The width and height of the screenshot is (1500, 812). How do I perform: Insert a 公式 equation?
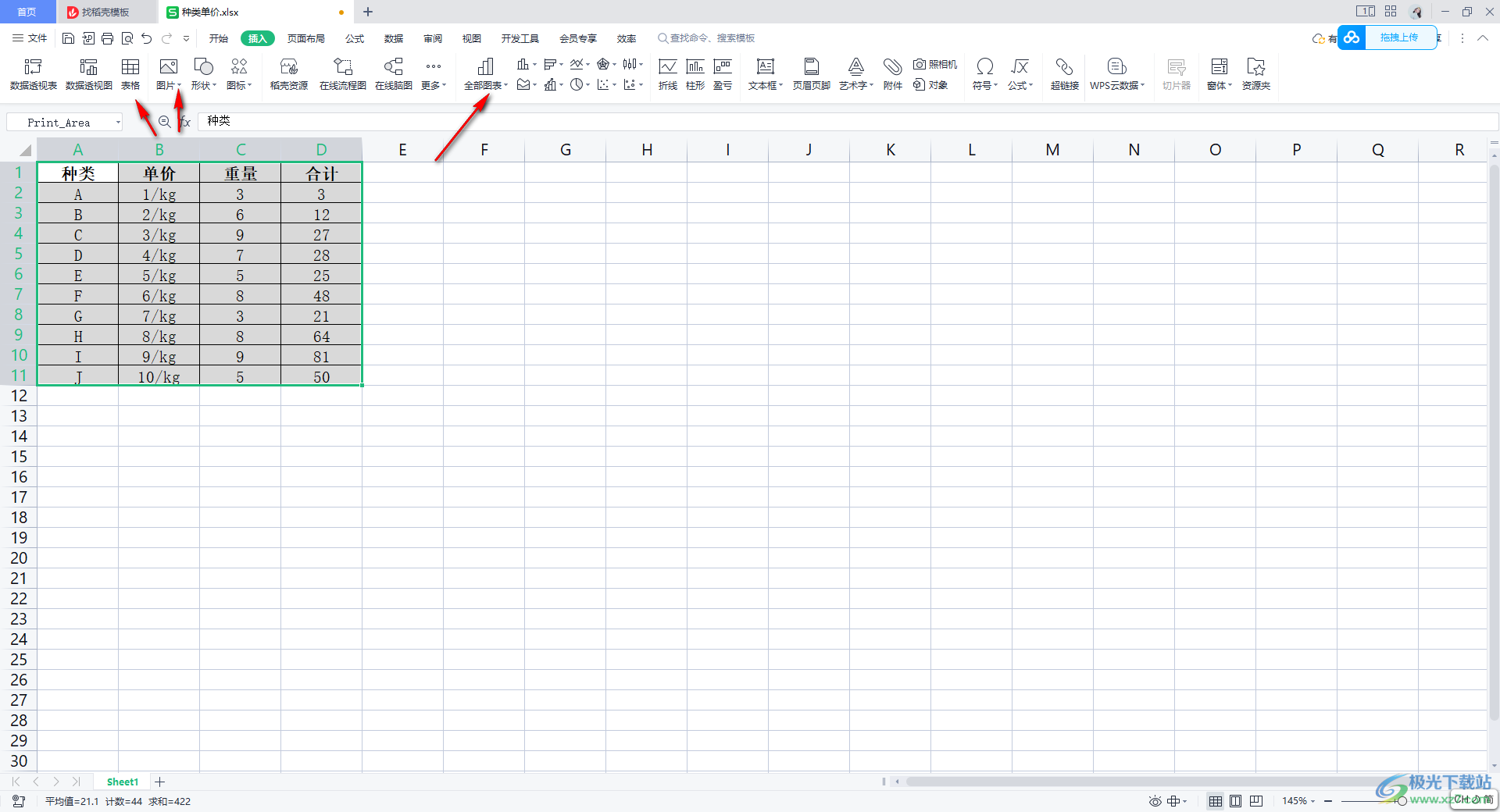(1020, 74)
